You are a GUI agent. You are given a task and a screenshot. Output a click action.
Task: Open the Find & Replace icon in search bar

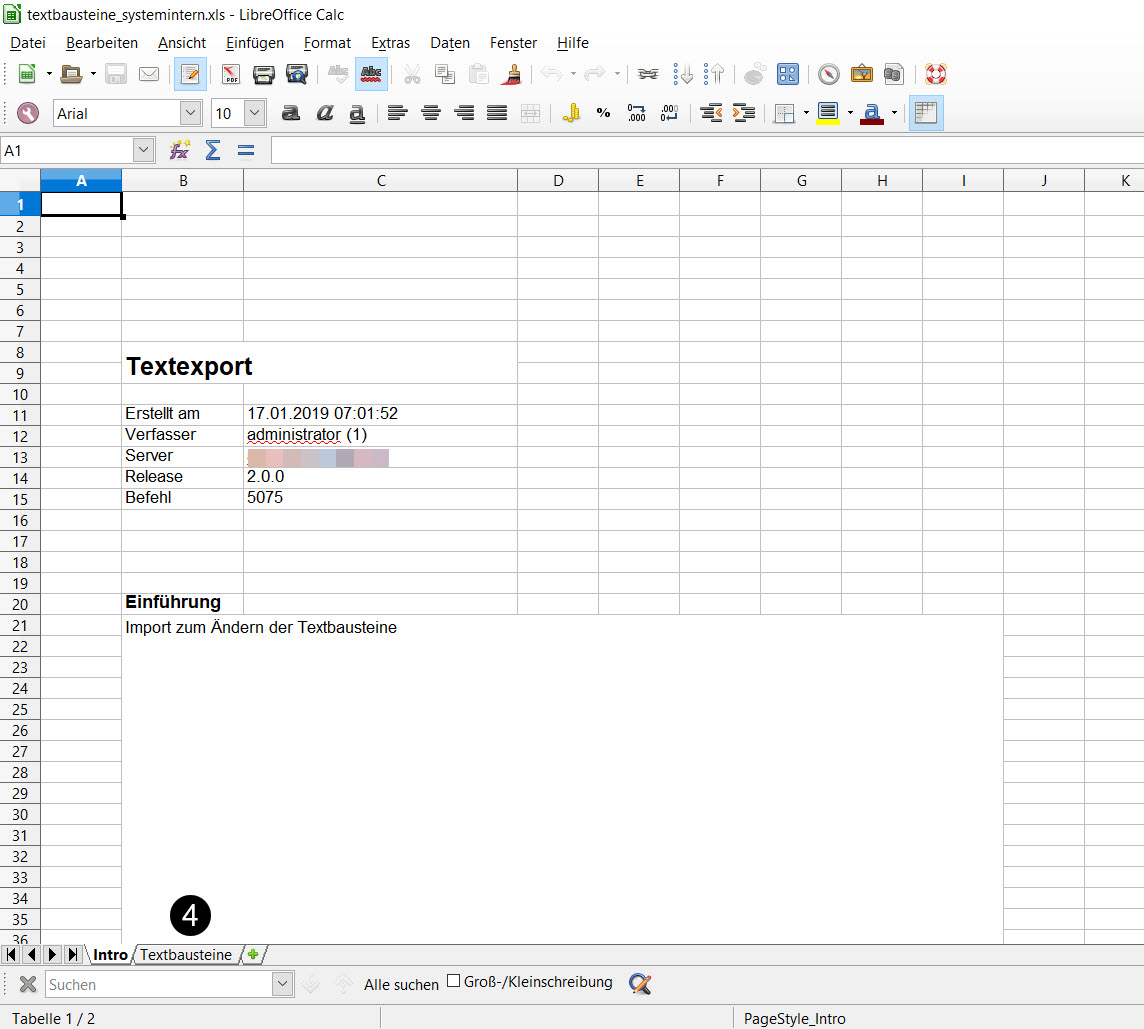coord(640,984)
